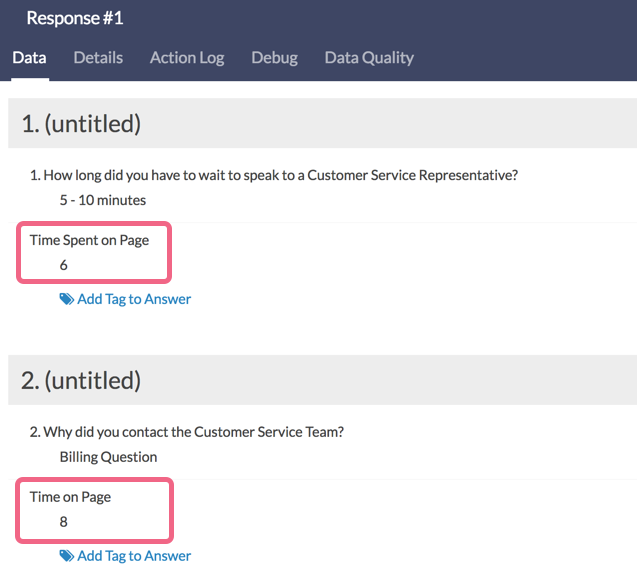Switch to the Data tab
Image resolution: width=637 pixels, height=586 pixels.
(x=29, y=58)
